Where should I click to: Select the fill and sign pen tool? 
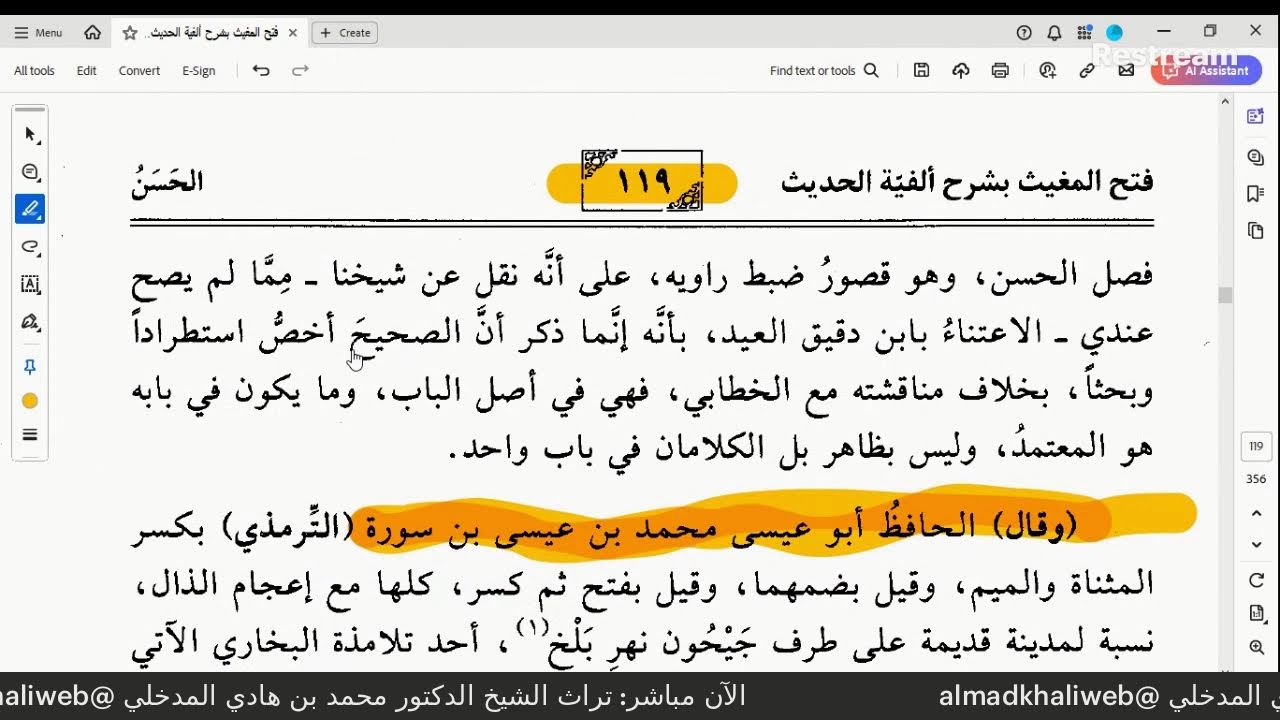(30, 322)
